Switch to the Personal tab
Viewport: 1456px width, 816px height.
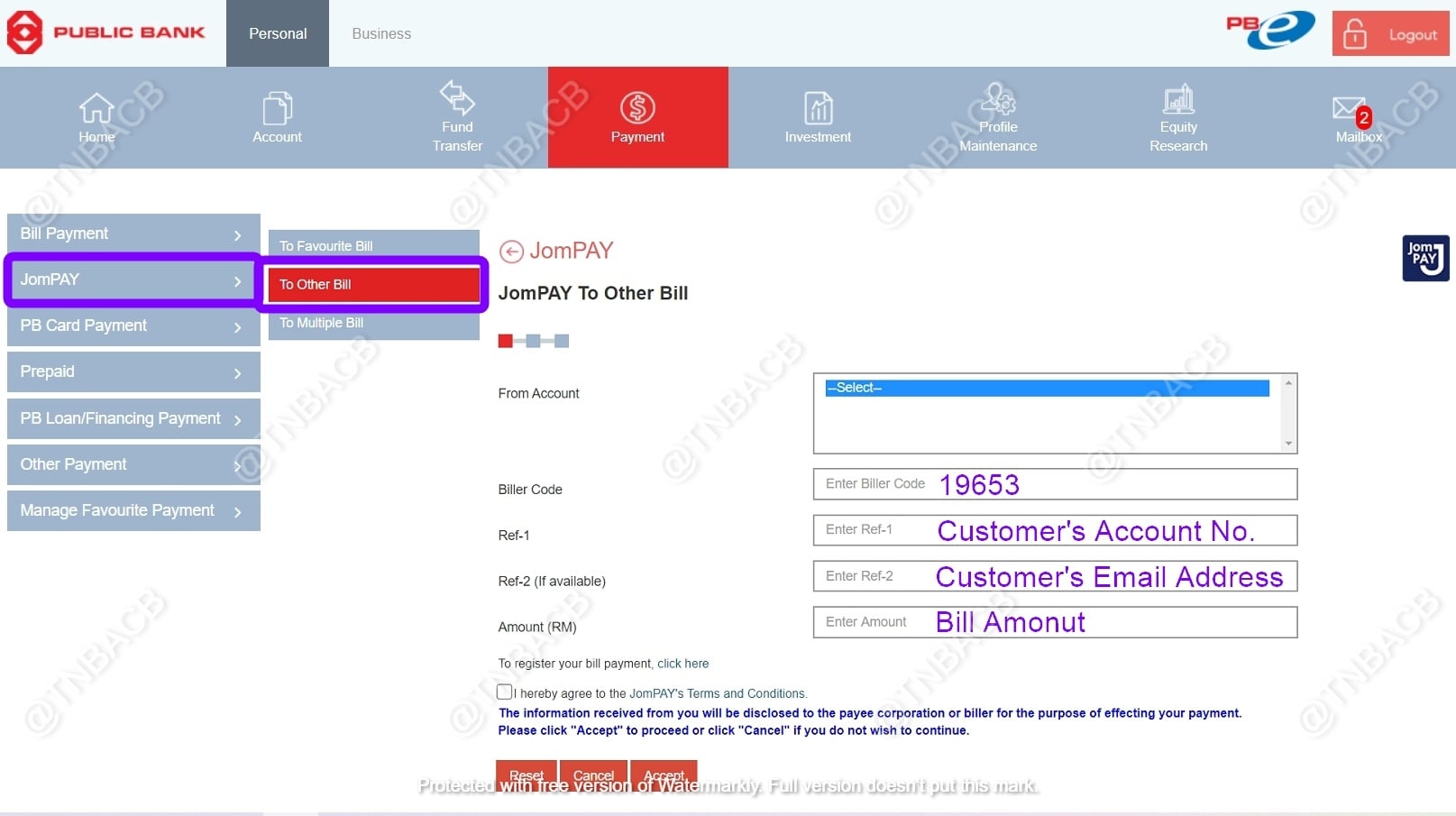pyautogui.click(x=278, y=33)
